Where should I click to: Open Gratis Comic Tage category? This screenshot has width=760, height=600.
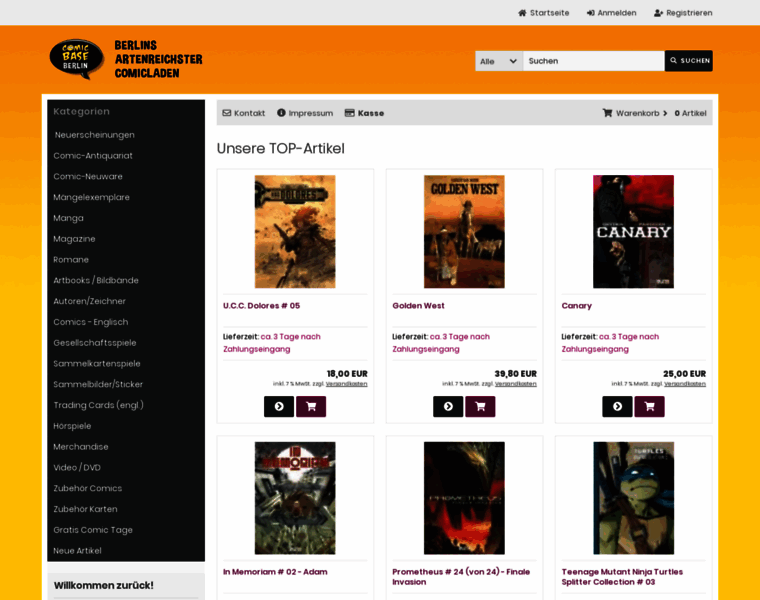click(93, 530)
